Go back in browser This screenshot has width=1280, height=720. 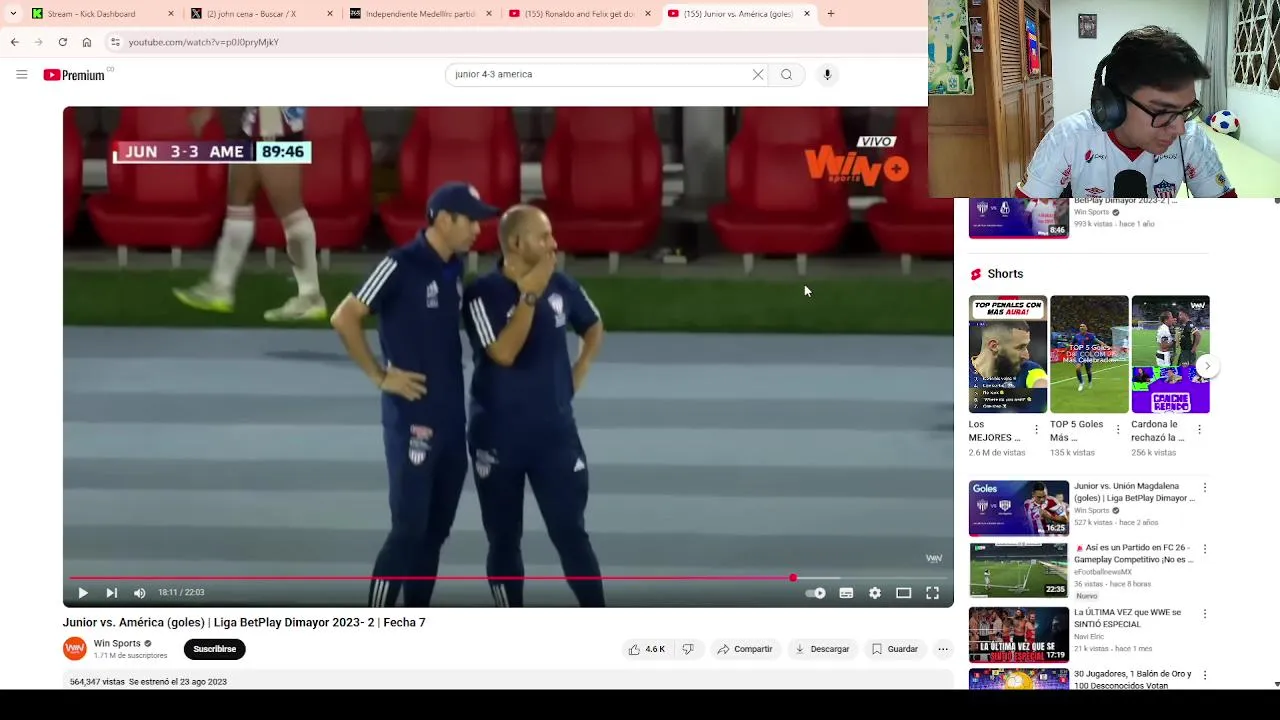click(x=15, y=42)
